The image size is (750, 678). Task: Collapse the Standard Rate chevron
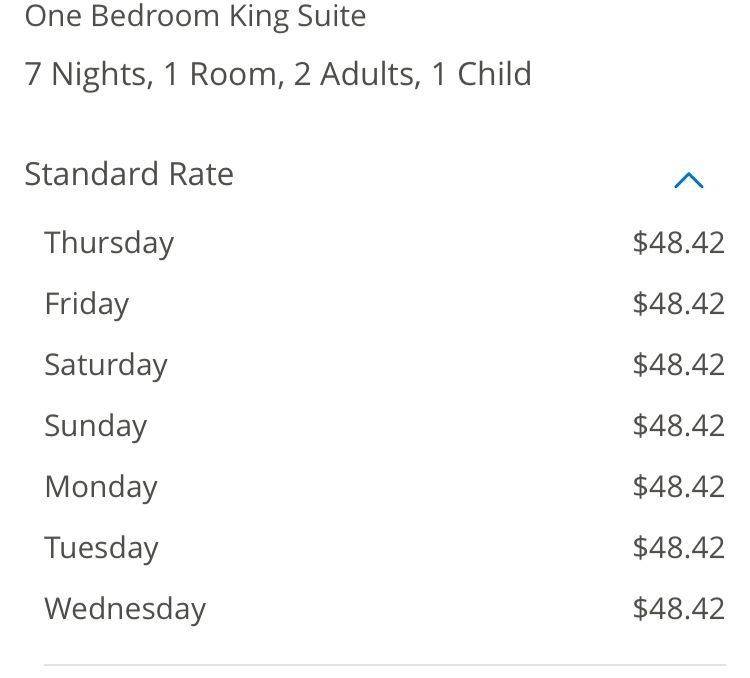[688, 180]
